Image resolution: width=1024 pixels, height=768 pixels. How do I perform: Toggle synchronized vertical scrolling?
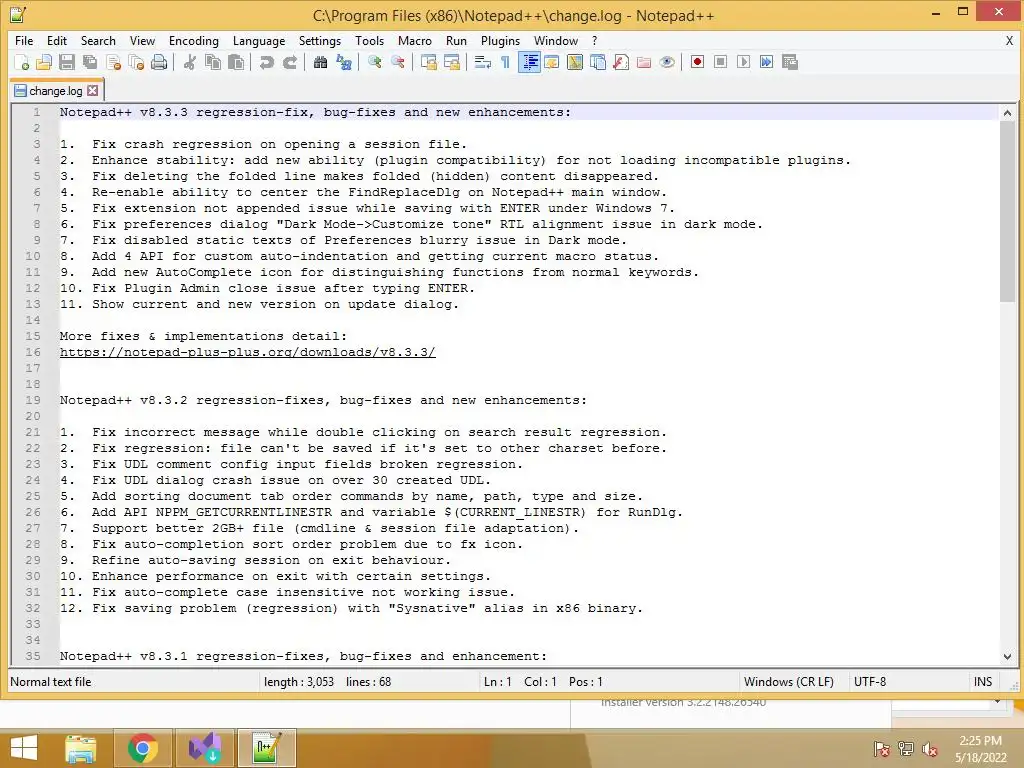[x=428, y=62]
